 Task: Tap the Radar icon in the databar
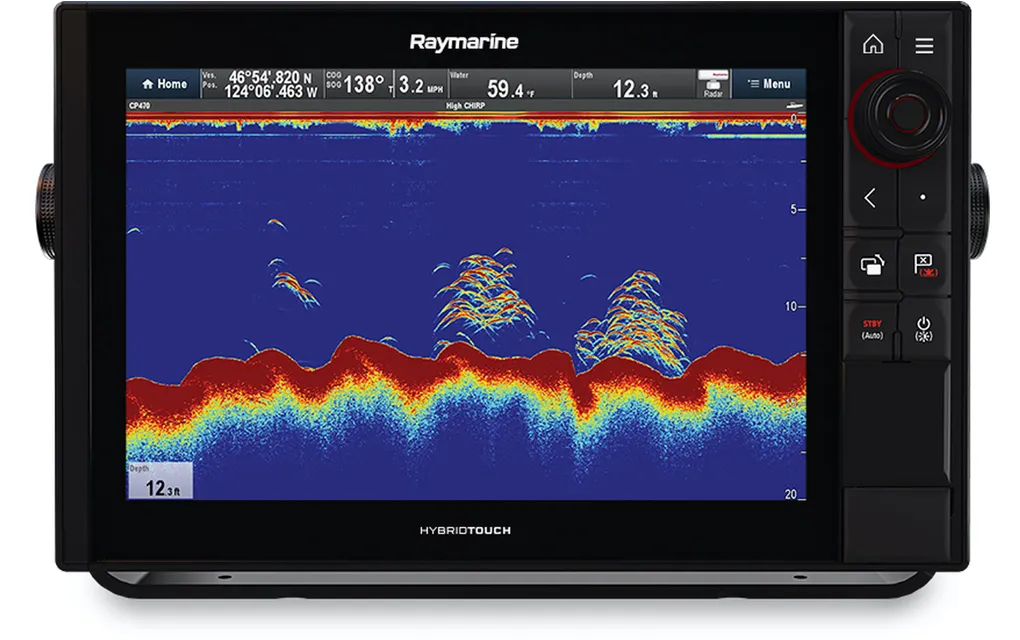[x=711, y=84]
